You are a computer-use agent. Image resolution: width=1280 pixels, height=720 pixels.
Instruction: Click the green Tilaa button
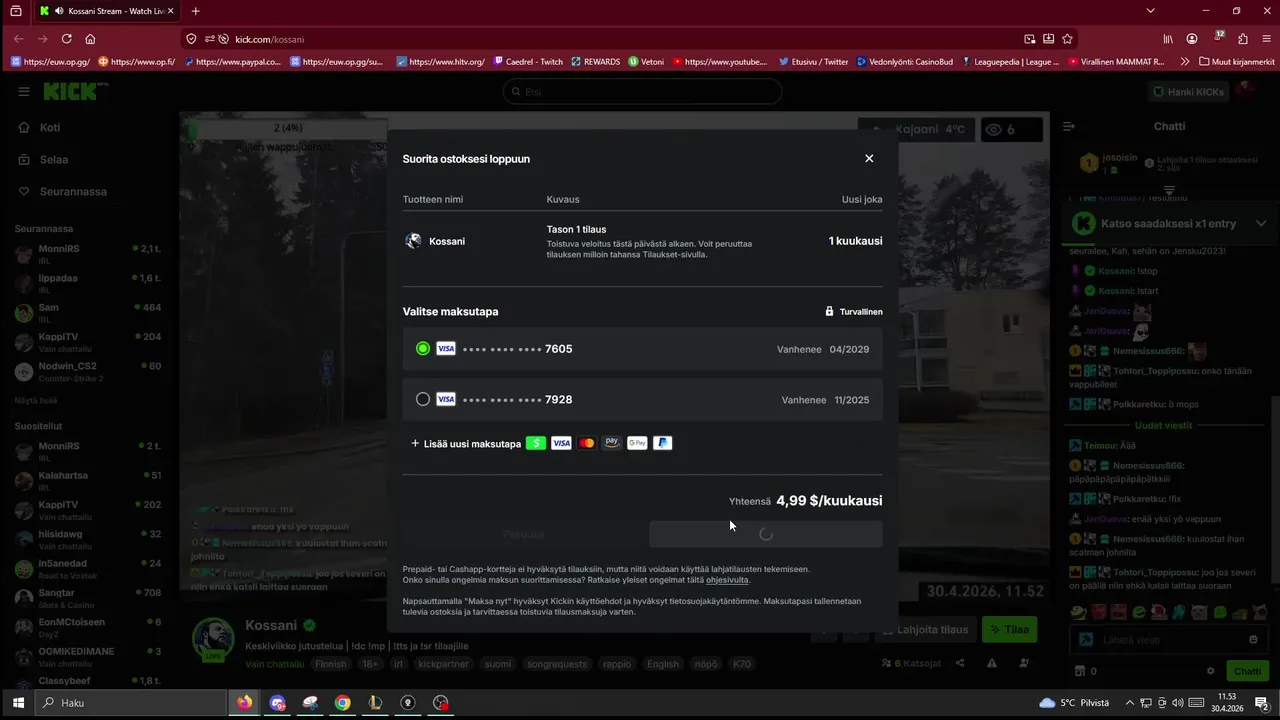pos(1008,630)
